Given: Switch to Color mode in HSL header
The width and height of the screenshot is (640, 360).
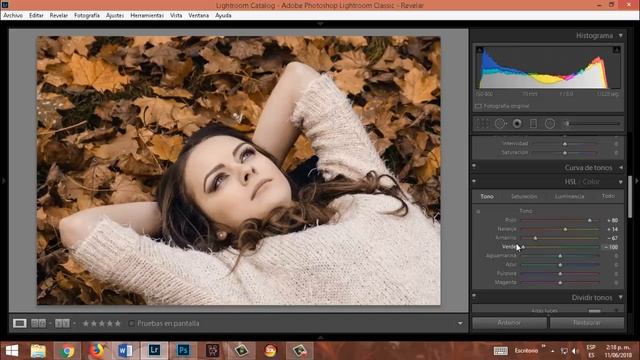Looking at the screenshot, I should pos(591,182).
